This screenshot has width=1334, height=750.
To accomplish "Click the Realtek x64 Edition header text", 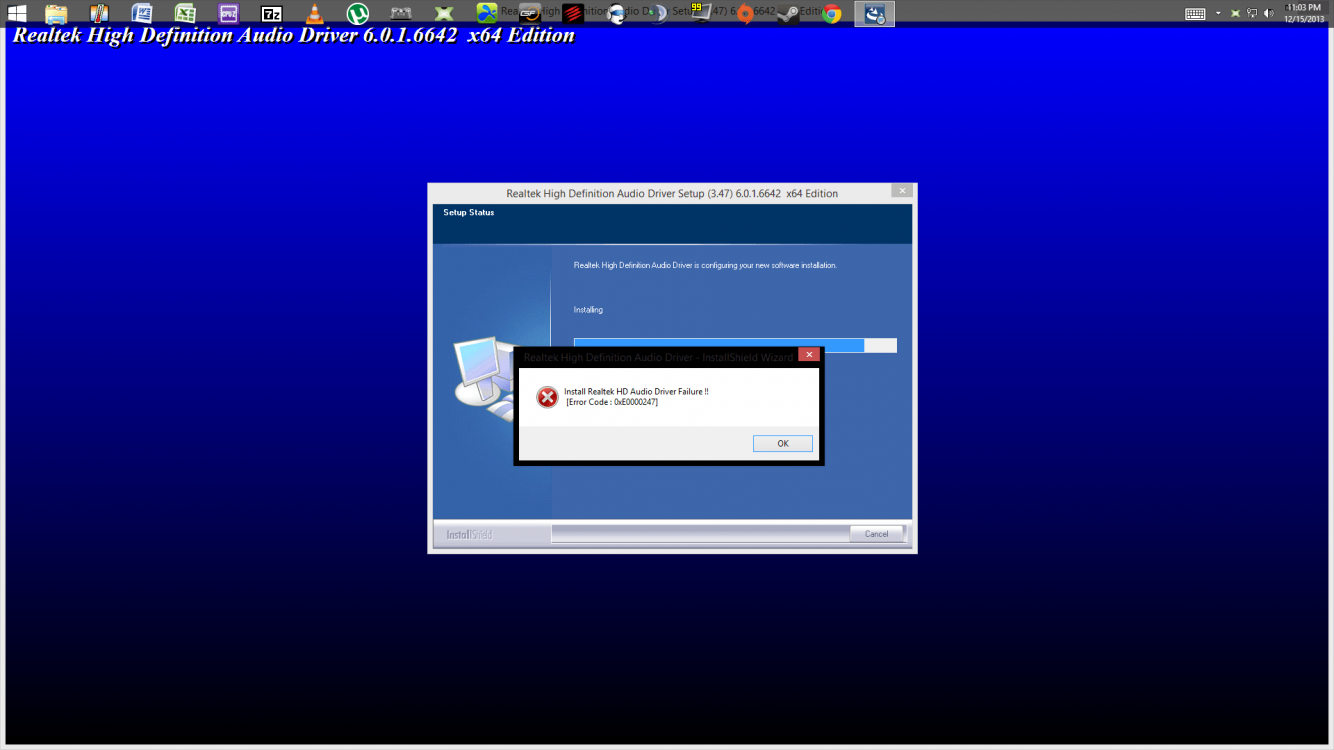I will pyautogui.click(x=293, y=35).
